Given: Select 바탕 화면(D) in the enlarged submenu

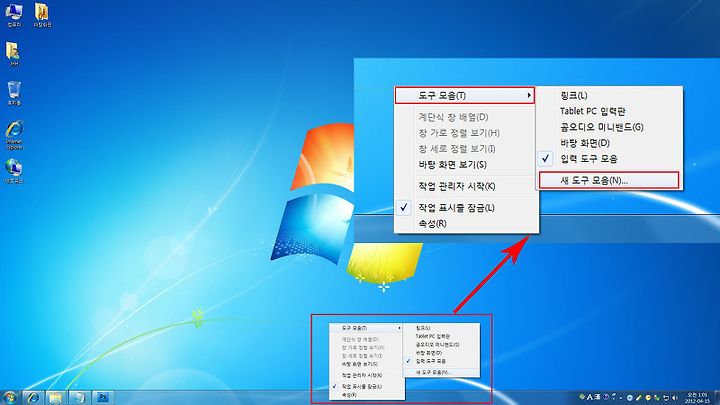Looking at the screenshot, I should [x=609, y=143].
